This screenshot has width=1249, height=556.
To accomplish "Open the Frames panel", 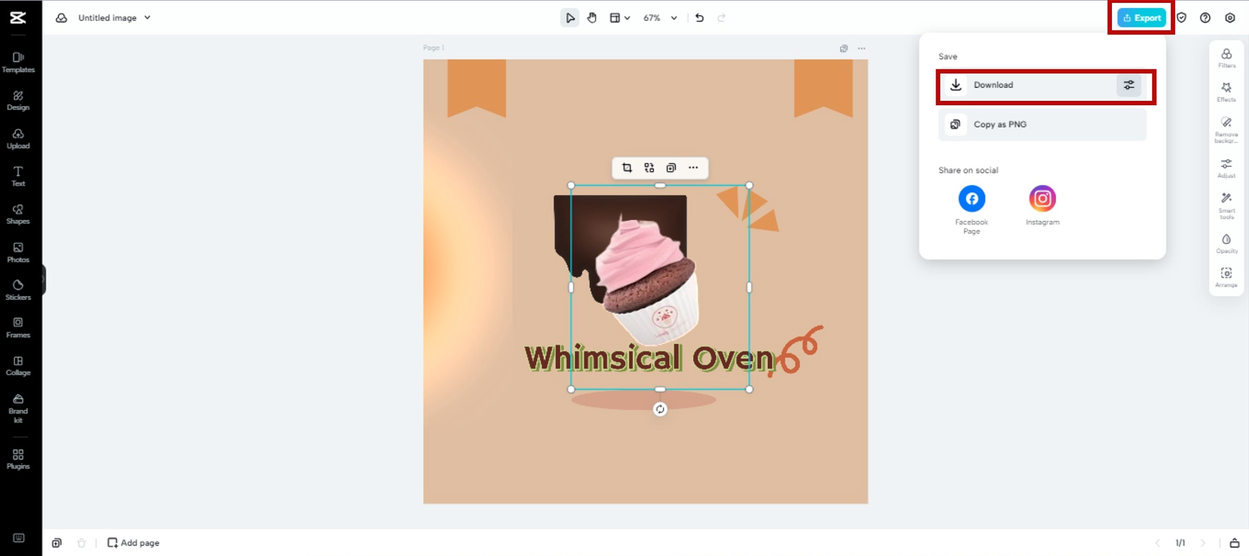I will pyautogui.click(x=18, y=328).
